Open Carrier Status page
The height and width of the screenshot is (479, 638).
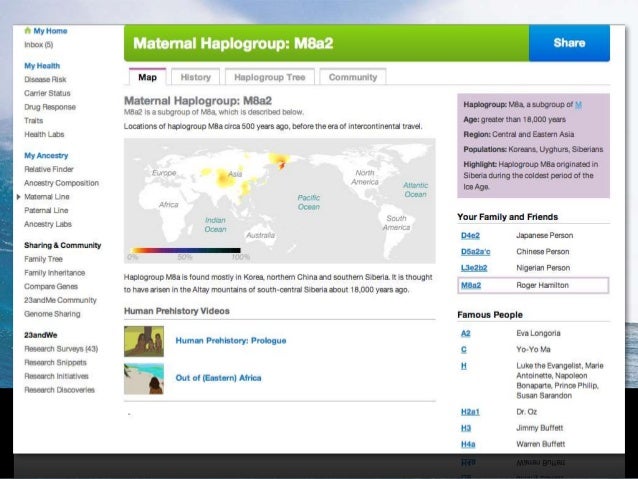[x=47, y=93]
